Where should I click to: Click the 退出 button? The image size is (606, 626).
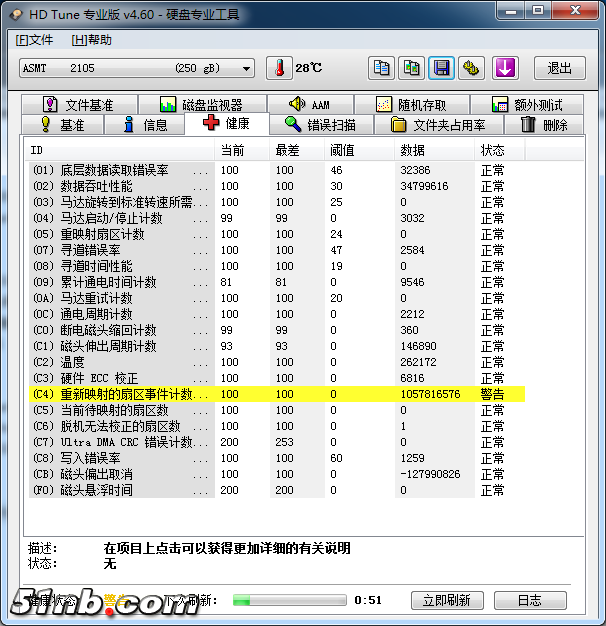(x=559, y=68)
